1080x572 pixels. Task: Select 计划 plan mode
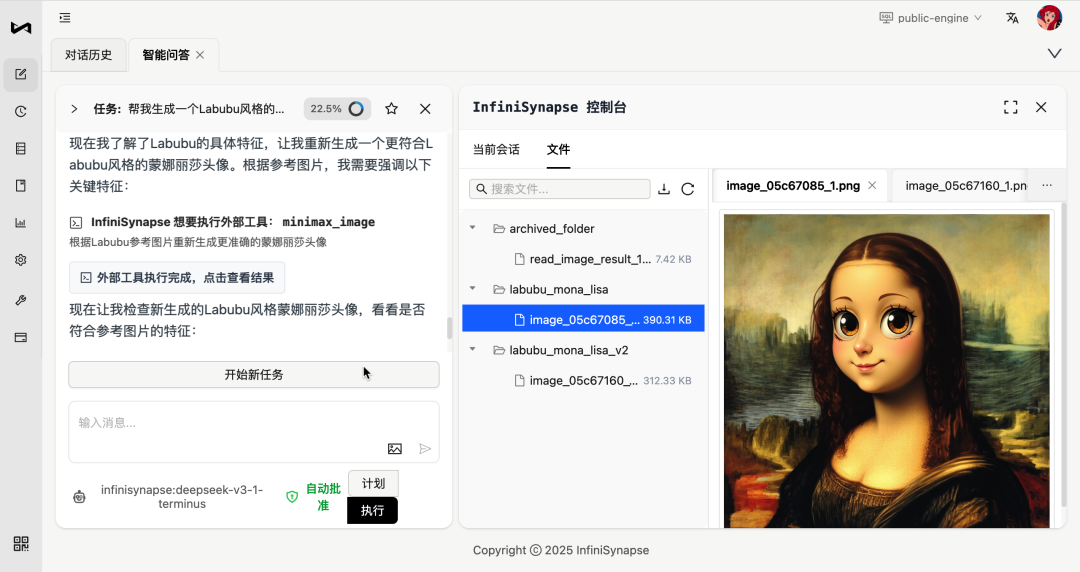tap(373, 484)
